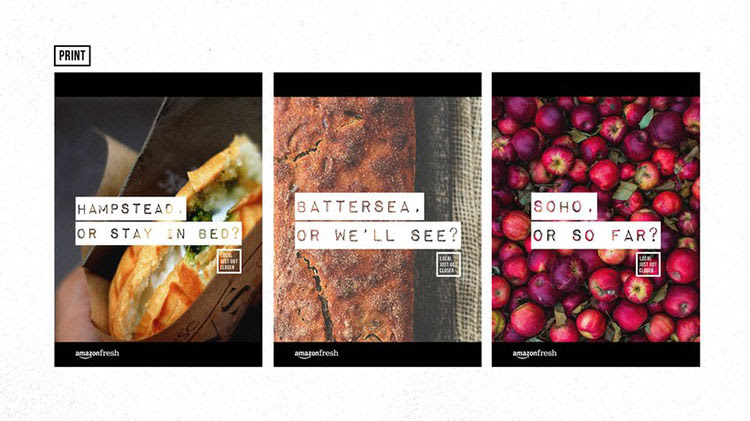The height and width of the screenshot is (421, 750).
Task: Click the black top band of Soho poster
Action: pyautogui.click(x=596, y=85)
